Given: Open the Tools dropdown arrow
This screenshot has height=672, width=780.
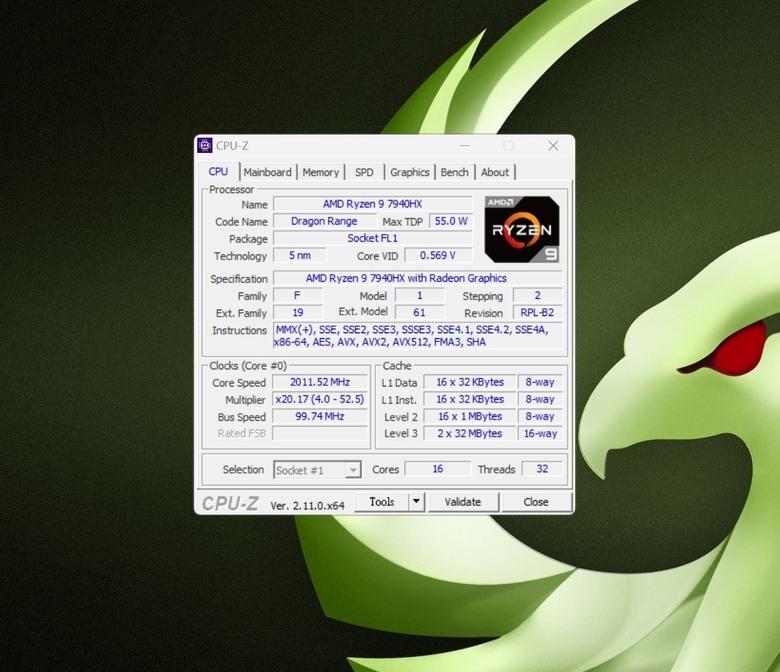Looking at the screenshot, I should click(x=416, y=501).
